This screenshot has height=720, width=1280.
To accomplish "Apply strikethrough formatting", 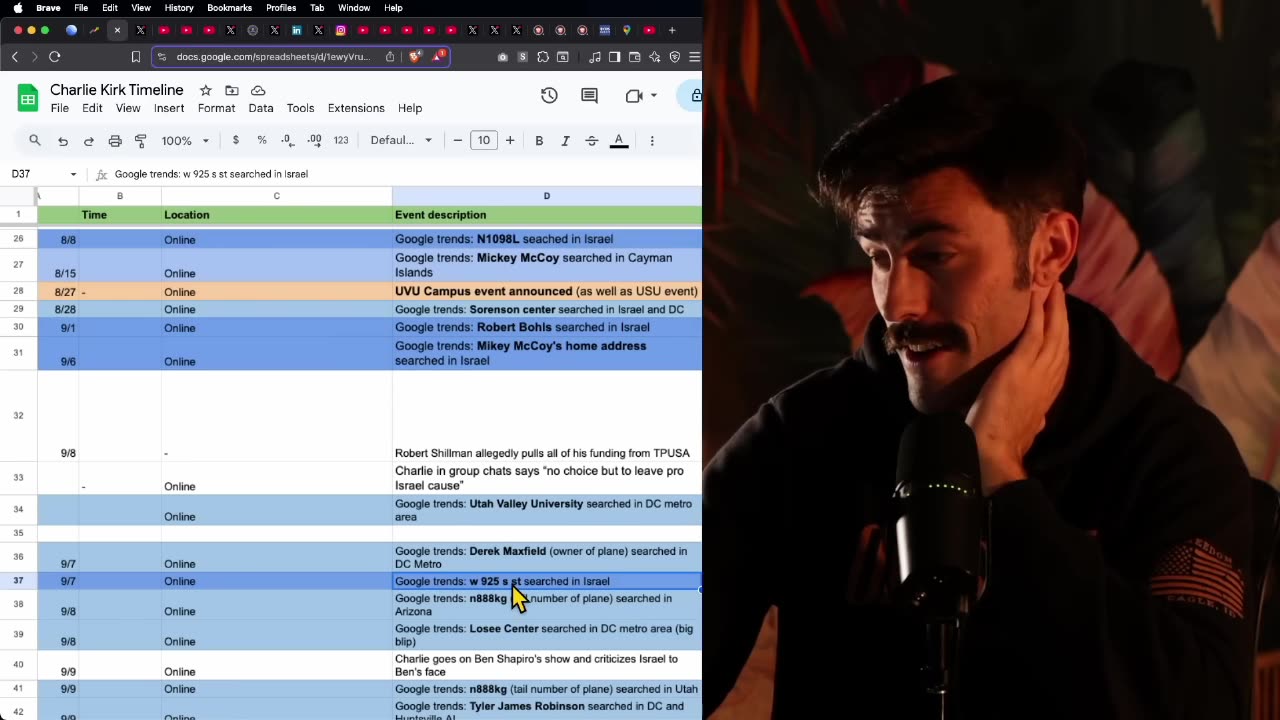I will 592,141.
